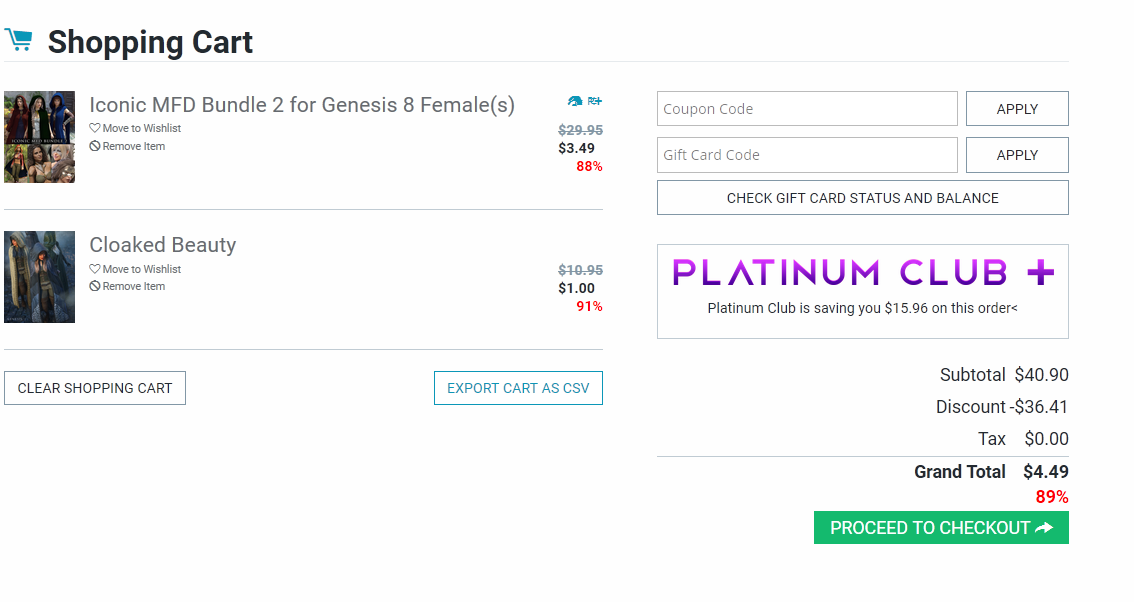Click the heart icon for Cloaked Beauty
Screen dimensions: 1134x602
click(95, 269)
